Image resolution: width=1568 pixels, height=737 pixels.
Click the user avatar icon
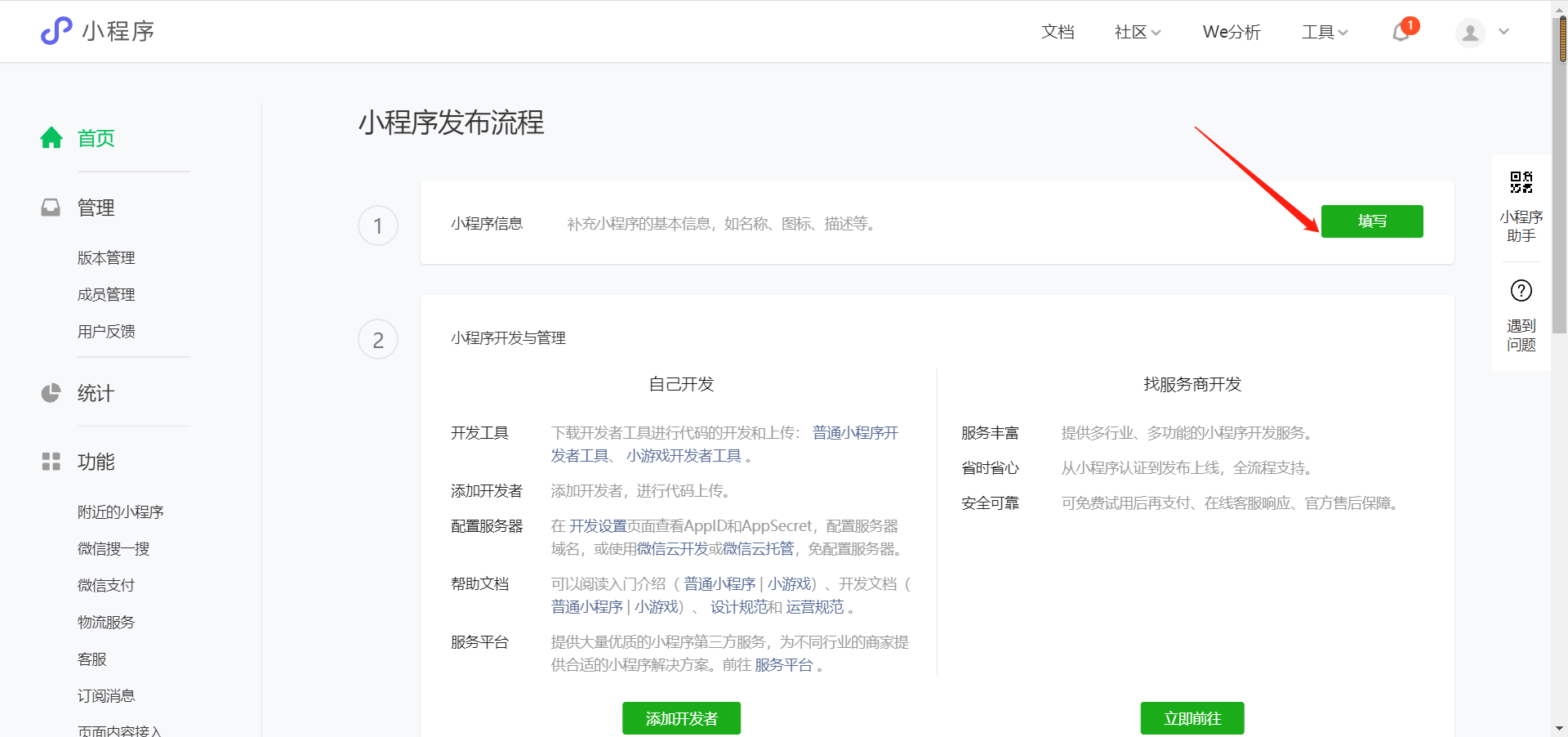[1470, 33]
